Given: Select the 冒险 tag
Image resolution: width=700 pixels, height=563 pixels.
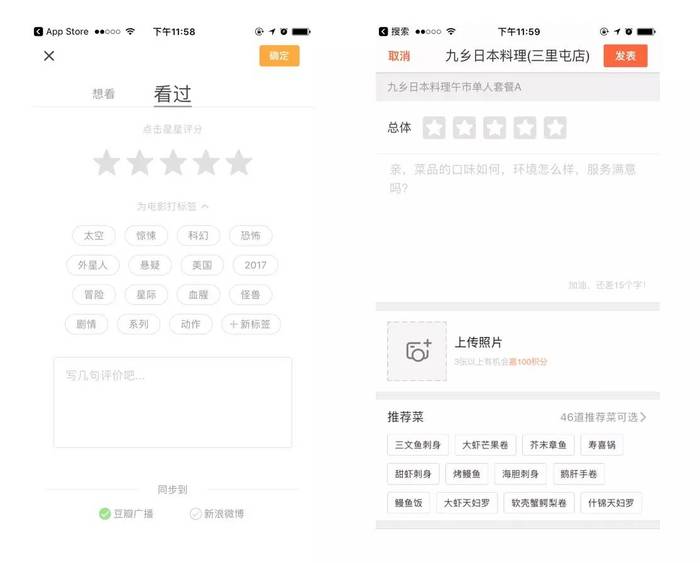Looking at the screenshot, I should 94,295.
